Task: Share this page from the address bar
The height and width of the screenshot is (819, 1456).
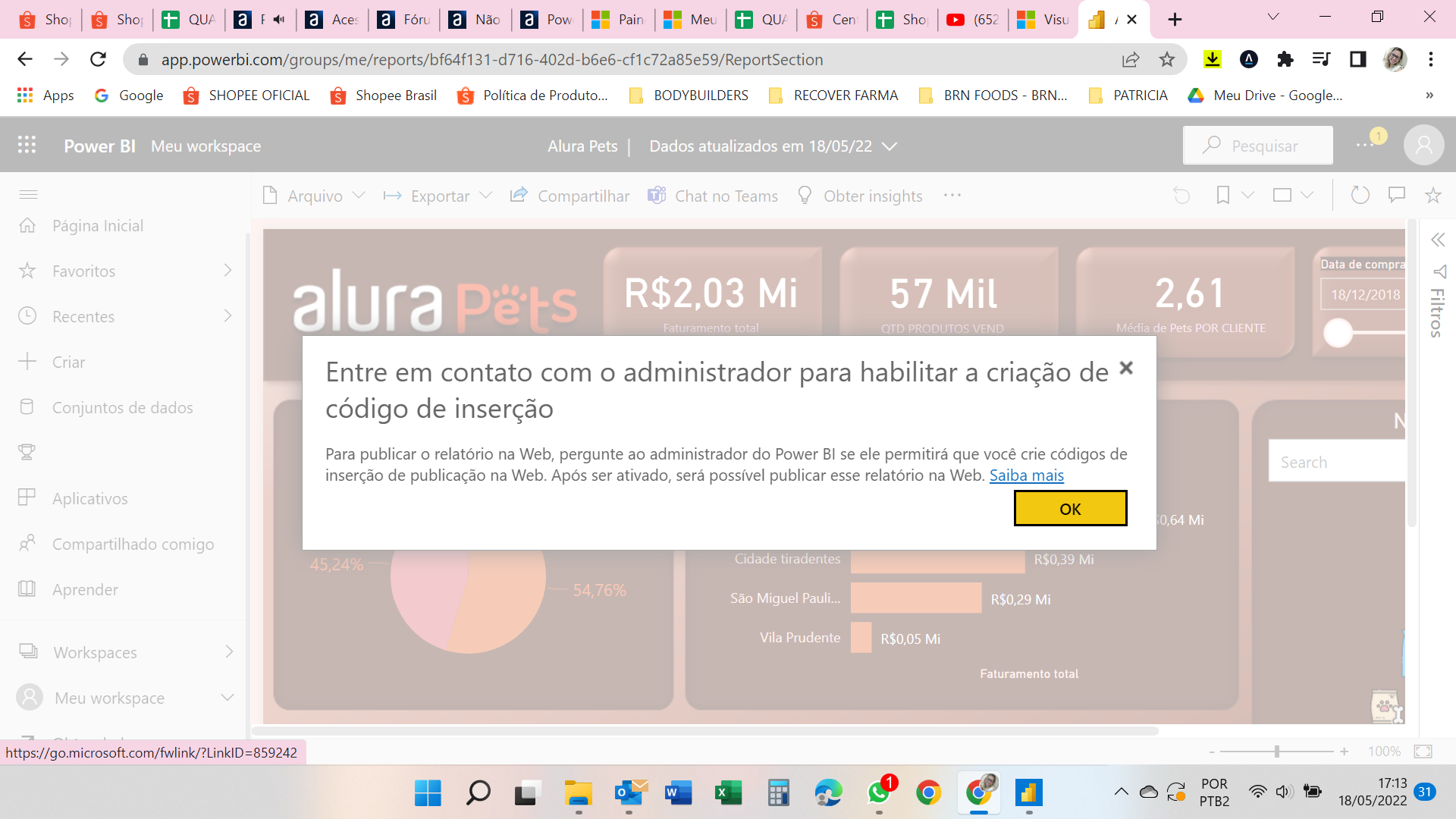Action: 1131,59
